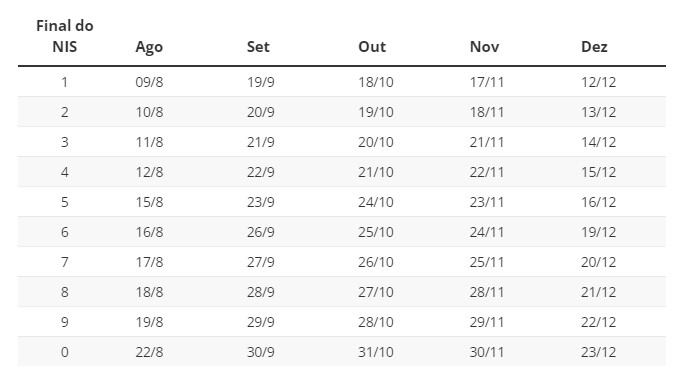Click NIS final digit 7 cell
Screen dimensions: 685x385
tap(65, 262)
